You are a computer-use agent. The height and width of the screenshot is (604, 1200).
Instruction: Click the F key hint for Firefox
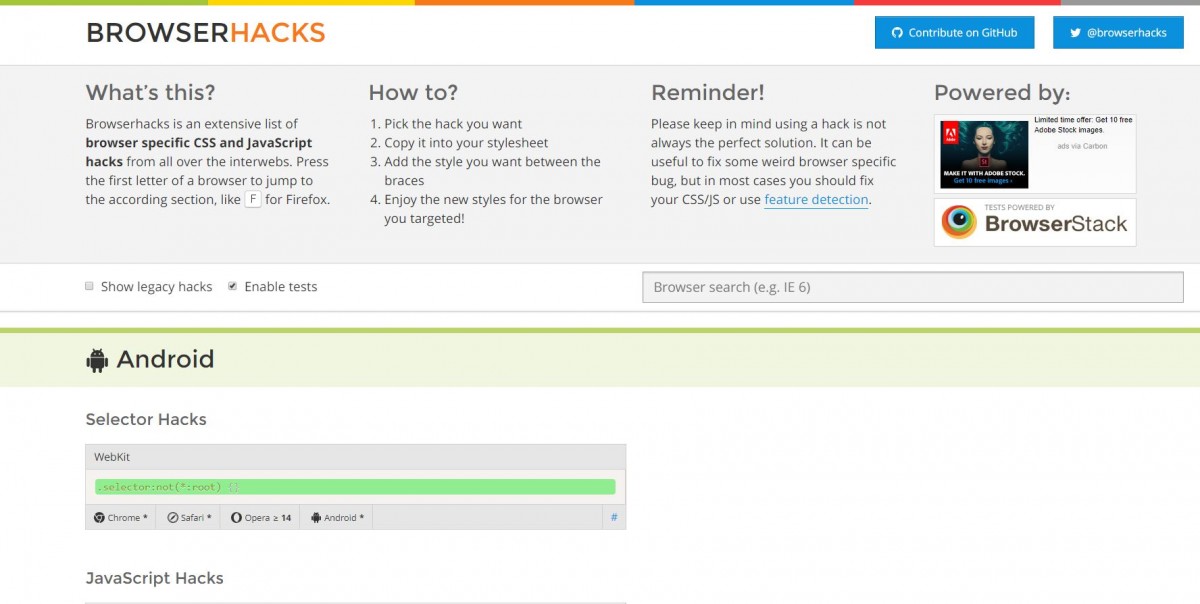click(253, 199)
